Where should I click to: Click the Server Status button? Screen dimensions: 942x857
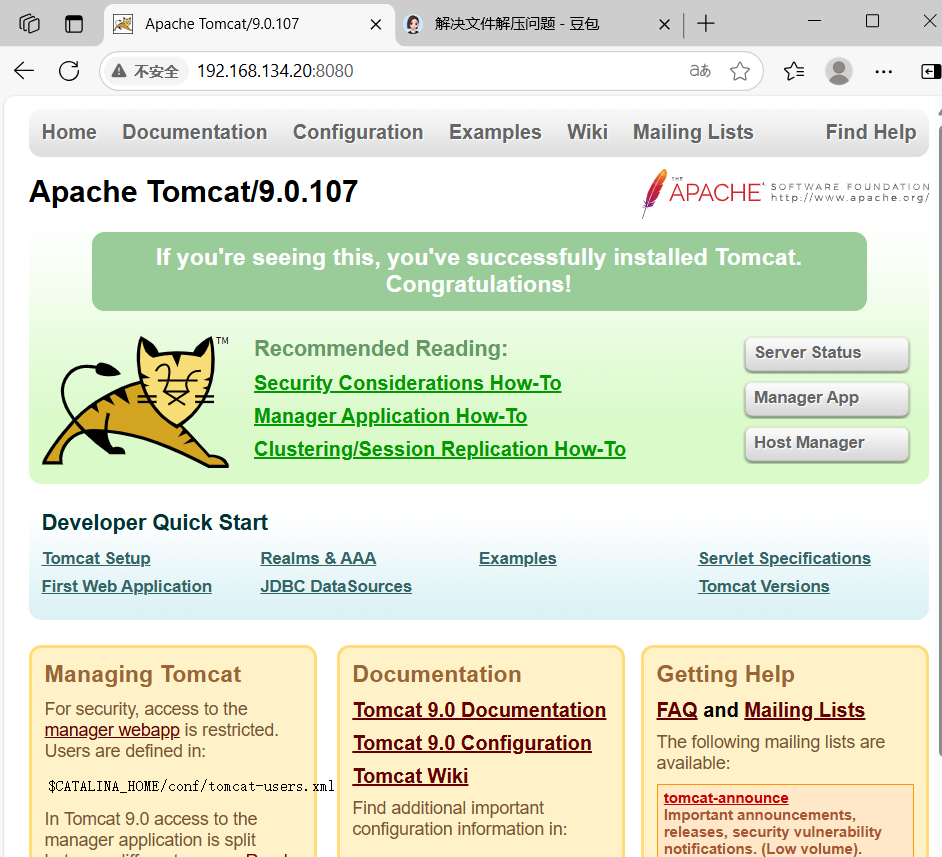pos(827,354)
